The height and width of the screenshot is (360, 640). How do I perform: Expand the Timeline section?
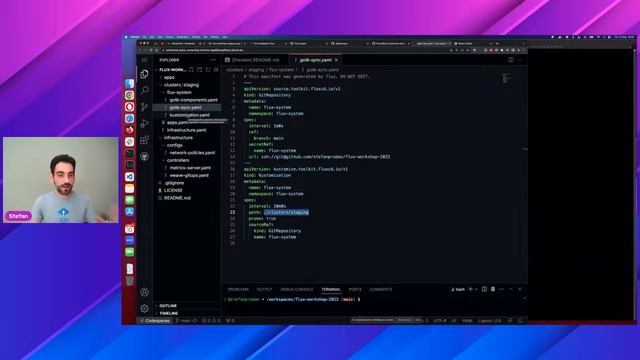click(169, 313)
